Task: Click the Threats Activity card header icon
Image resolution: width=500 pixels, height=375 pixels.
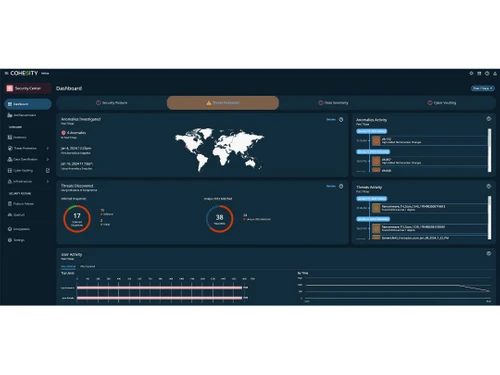Action: 489,186
